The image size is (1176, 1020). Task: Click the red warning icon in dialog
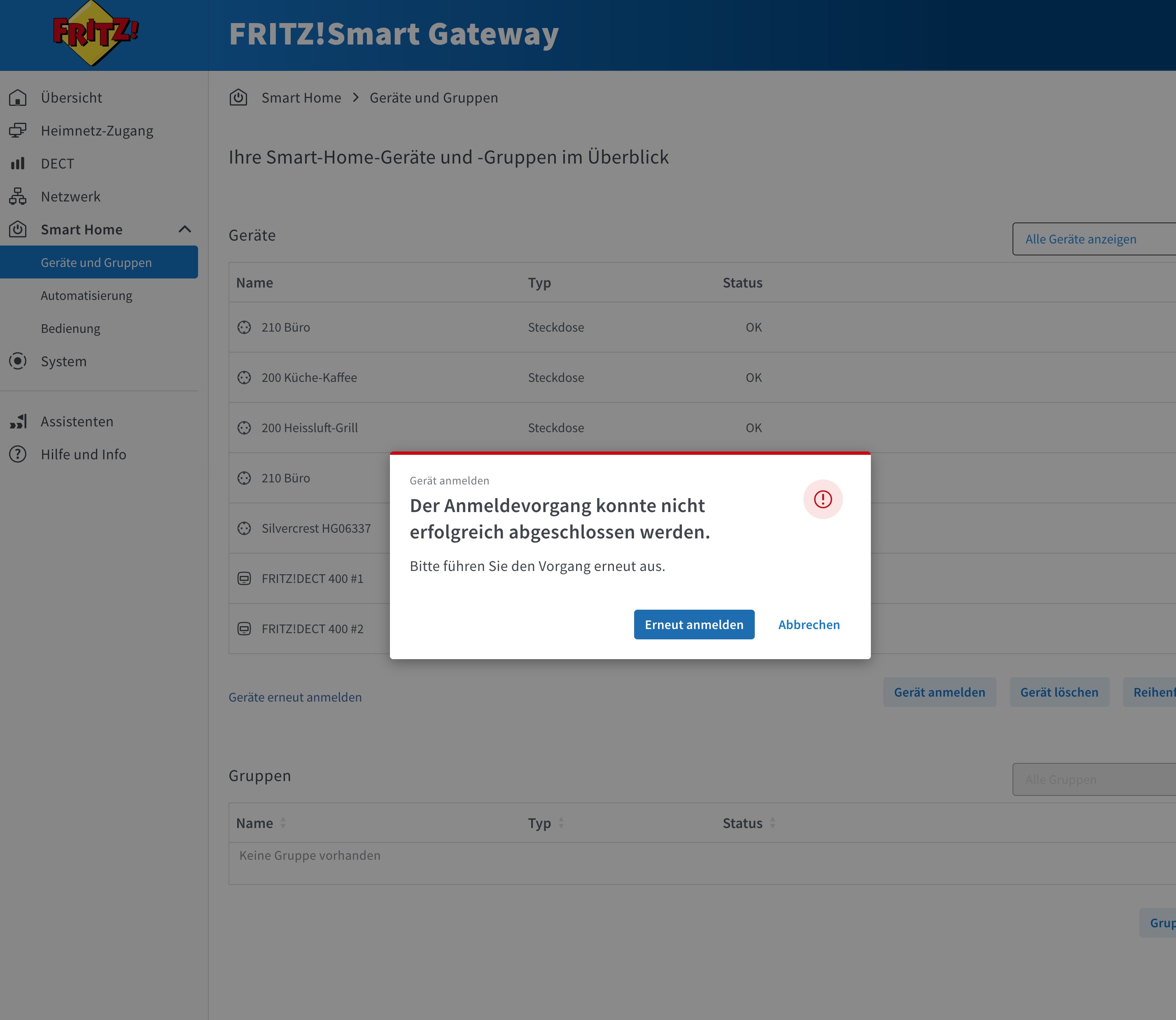[x=823, y=499]
